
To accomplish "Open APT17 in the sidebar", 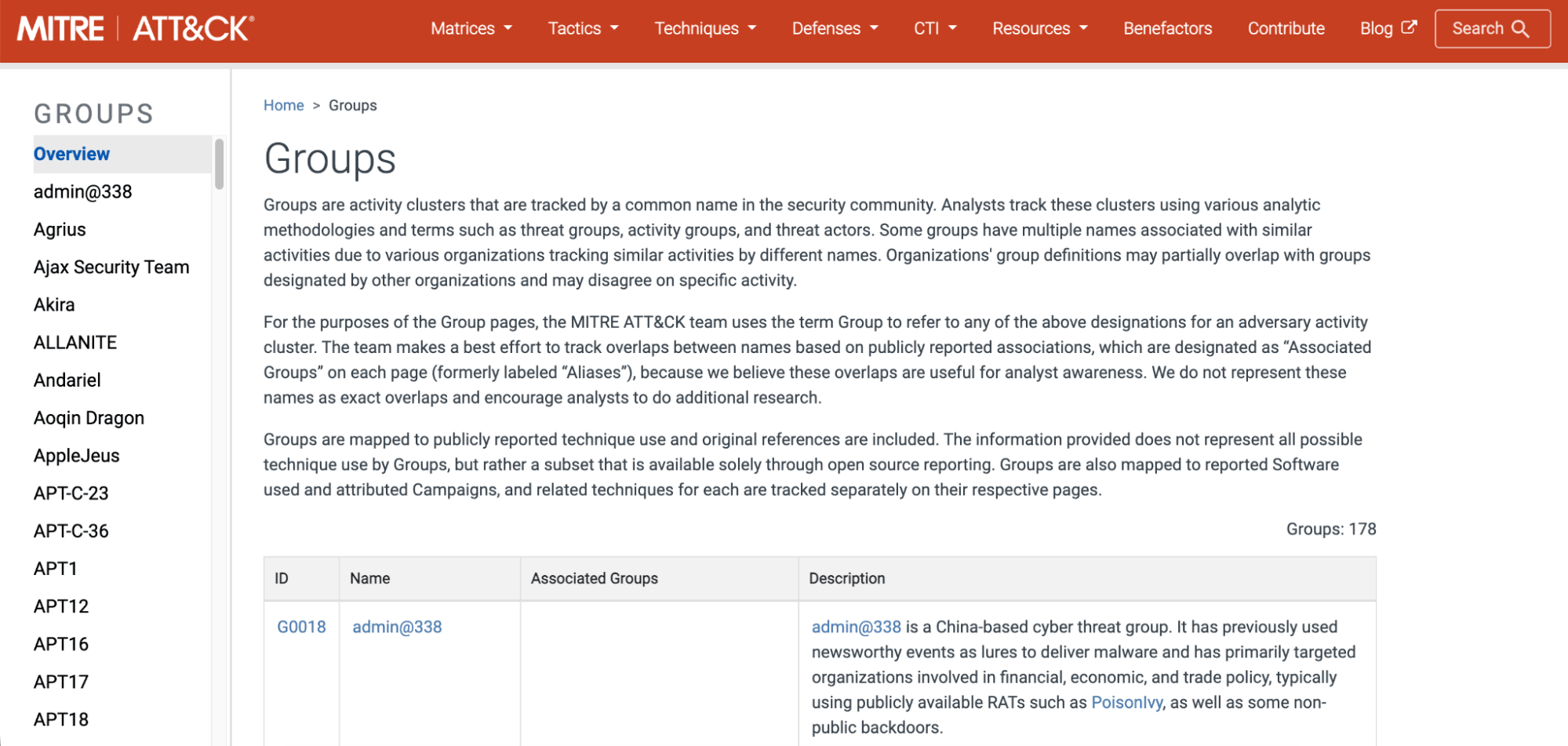I will tap(61, 682).
